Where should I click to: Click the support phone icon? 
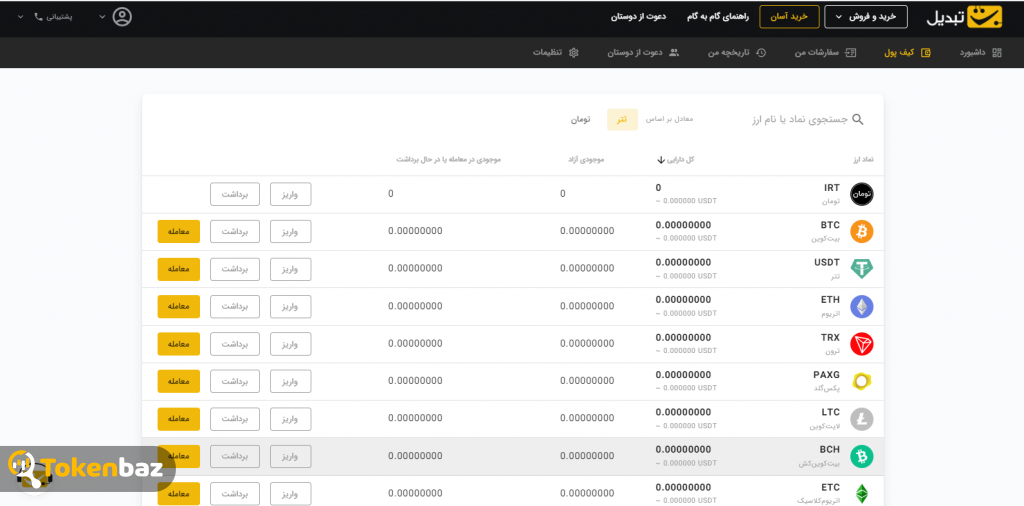coord(38,16)
